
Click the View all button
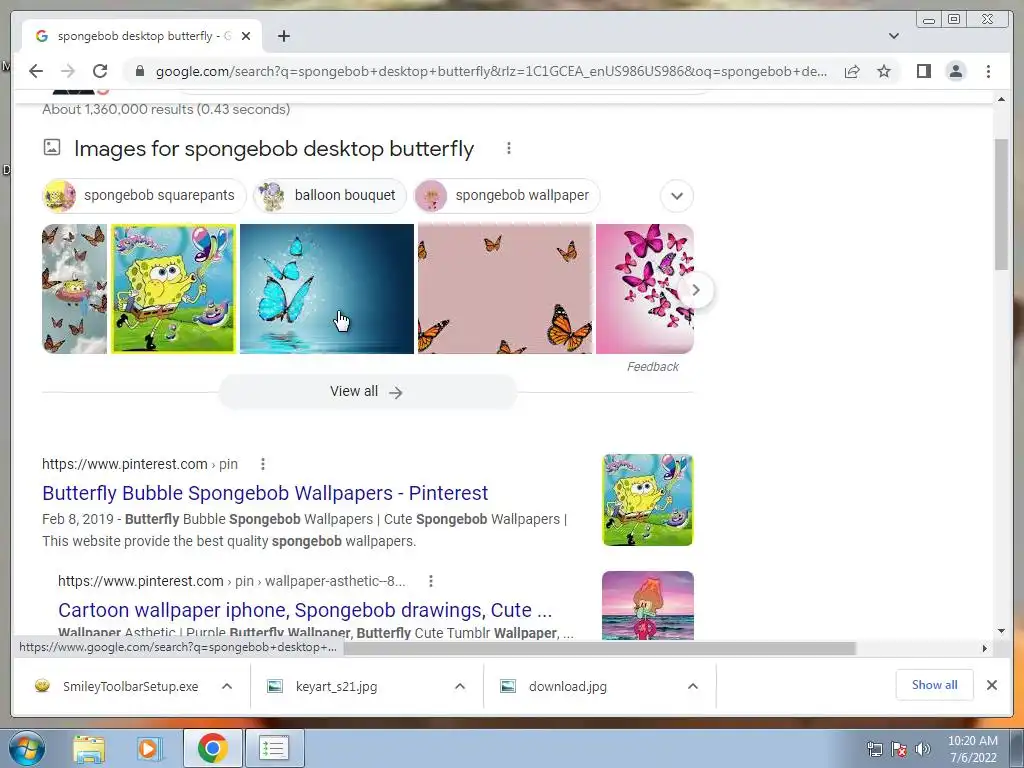[x=367, y=392]
